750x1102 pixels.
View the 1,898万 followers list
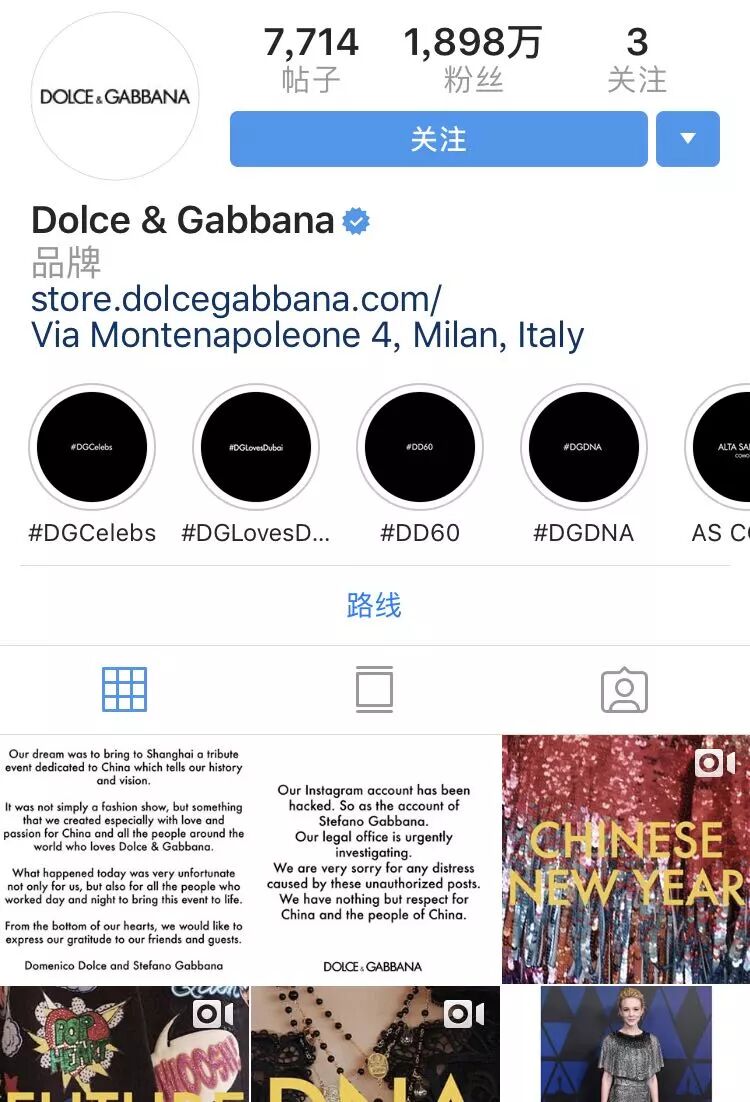pyautogui.click(x=473, y=60)
